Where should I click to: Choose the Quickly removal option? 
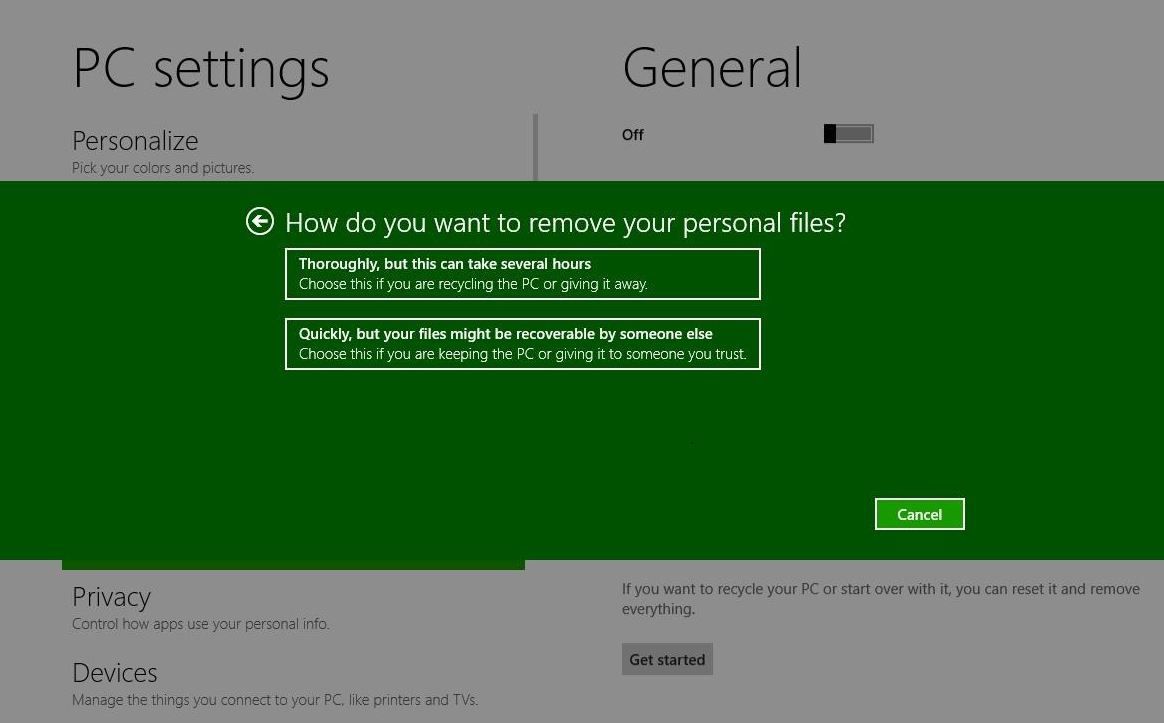pyautogui.click(x=522, y=344)
